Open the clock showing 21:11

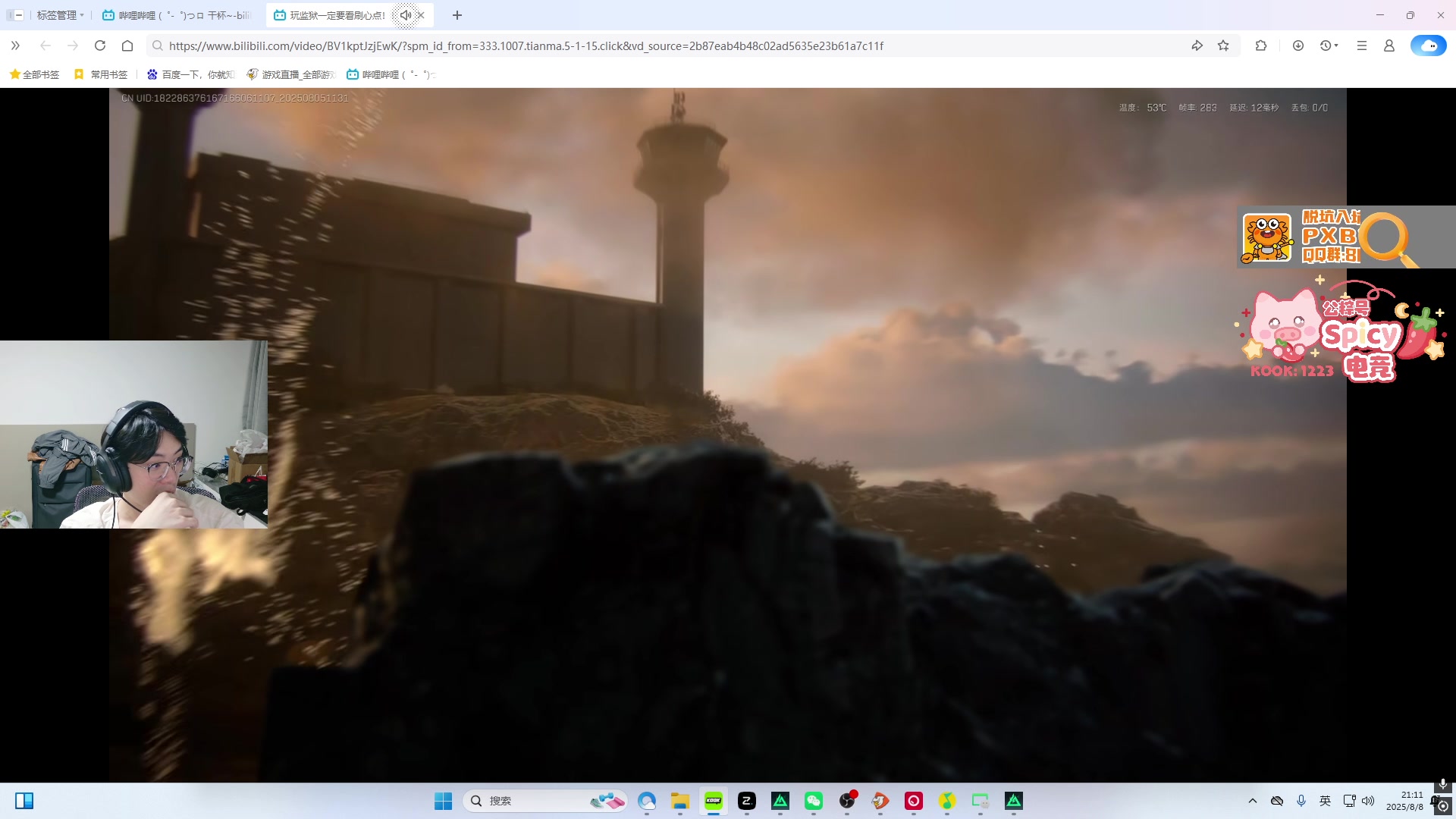pos(1405,801)
